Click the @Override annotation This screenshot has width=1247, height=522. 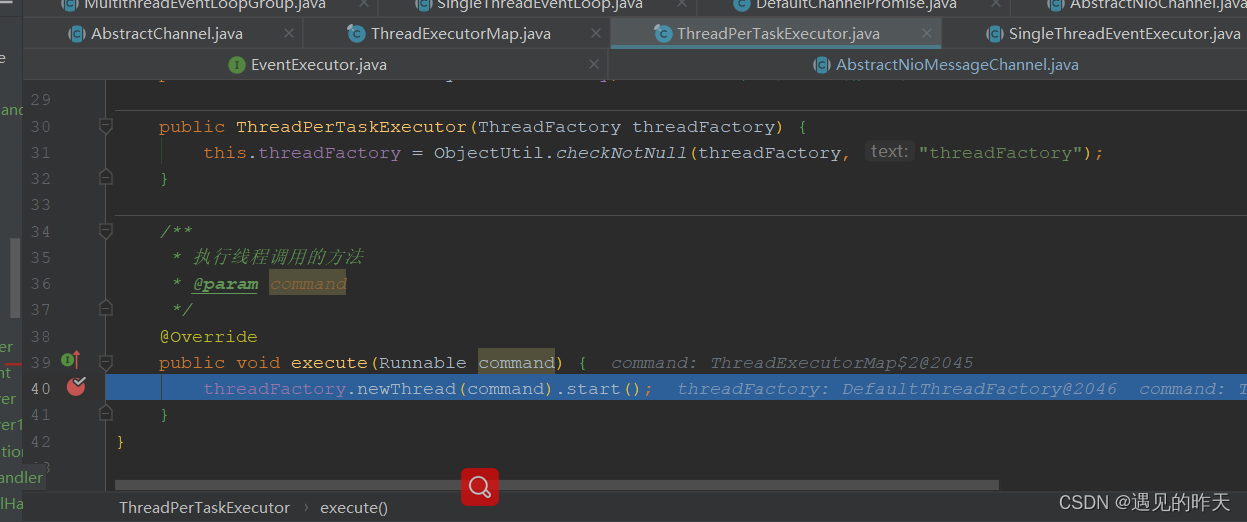(x=208, y=337)
